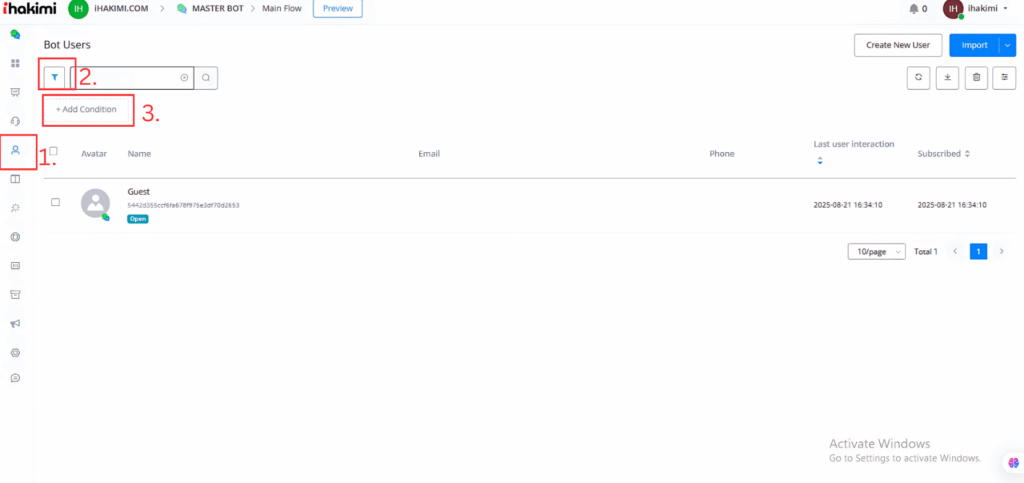The image size is (1024, 483).
Task: Check the Guest user row checkbox
Action: coord(55,202)
